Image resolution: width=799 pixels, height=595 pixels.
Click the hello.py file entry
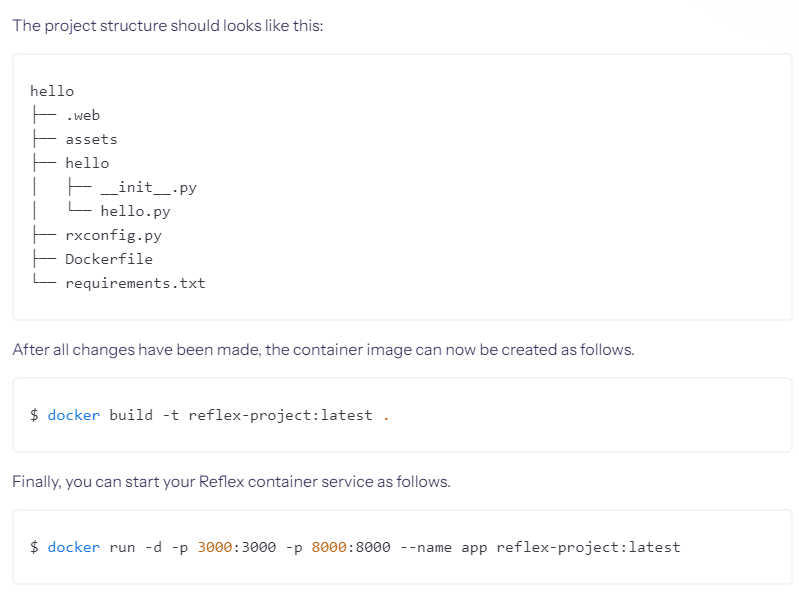click(x=135, y=211)
